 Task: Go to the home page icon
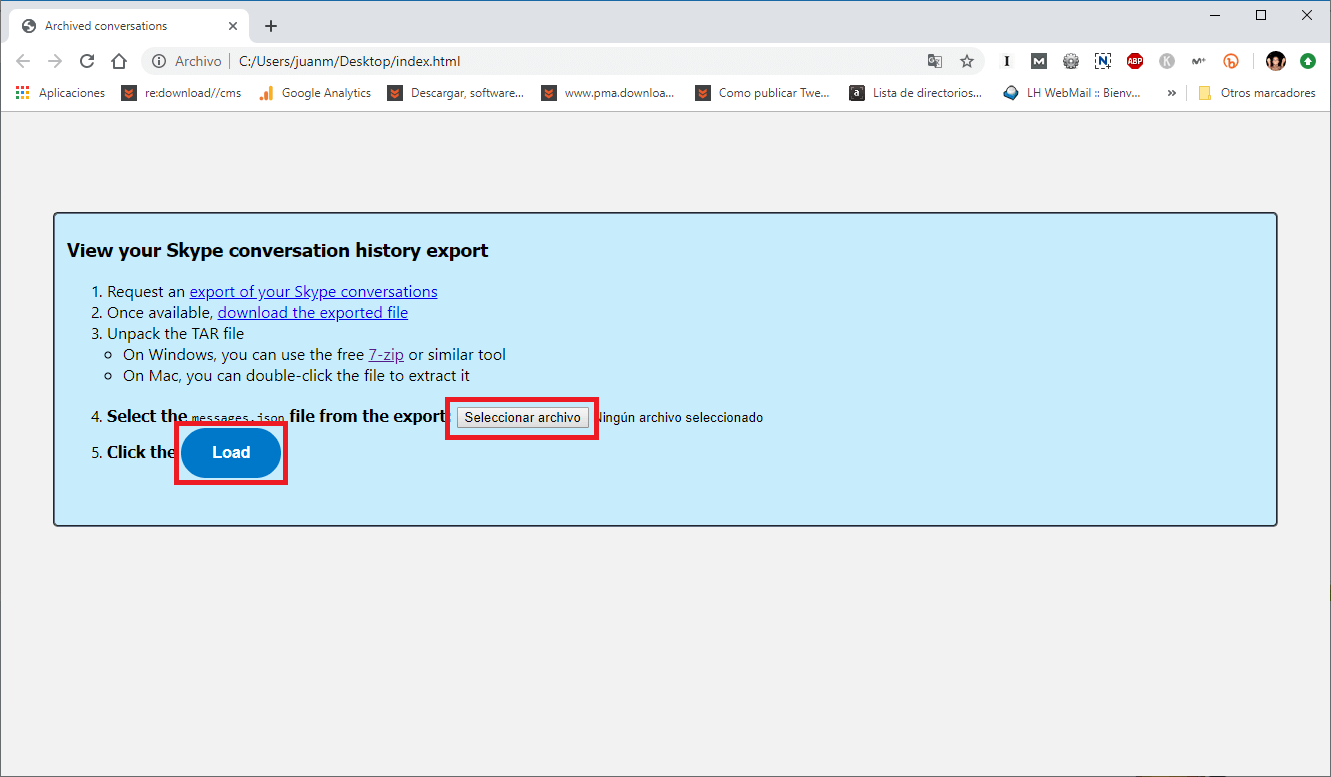point(119,61)
